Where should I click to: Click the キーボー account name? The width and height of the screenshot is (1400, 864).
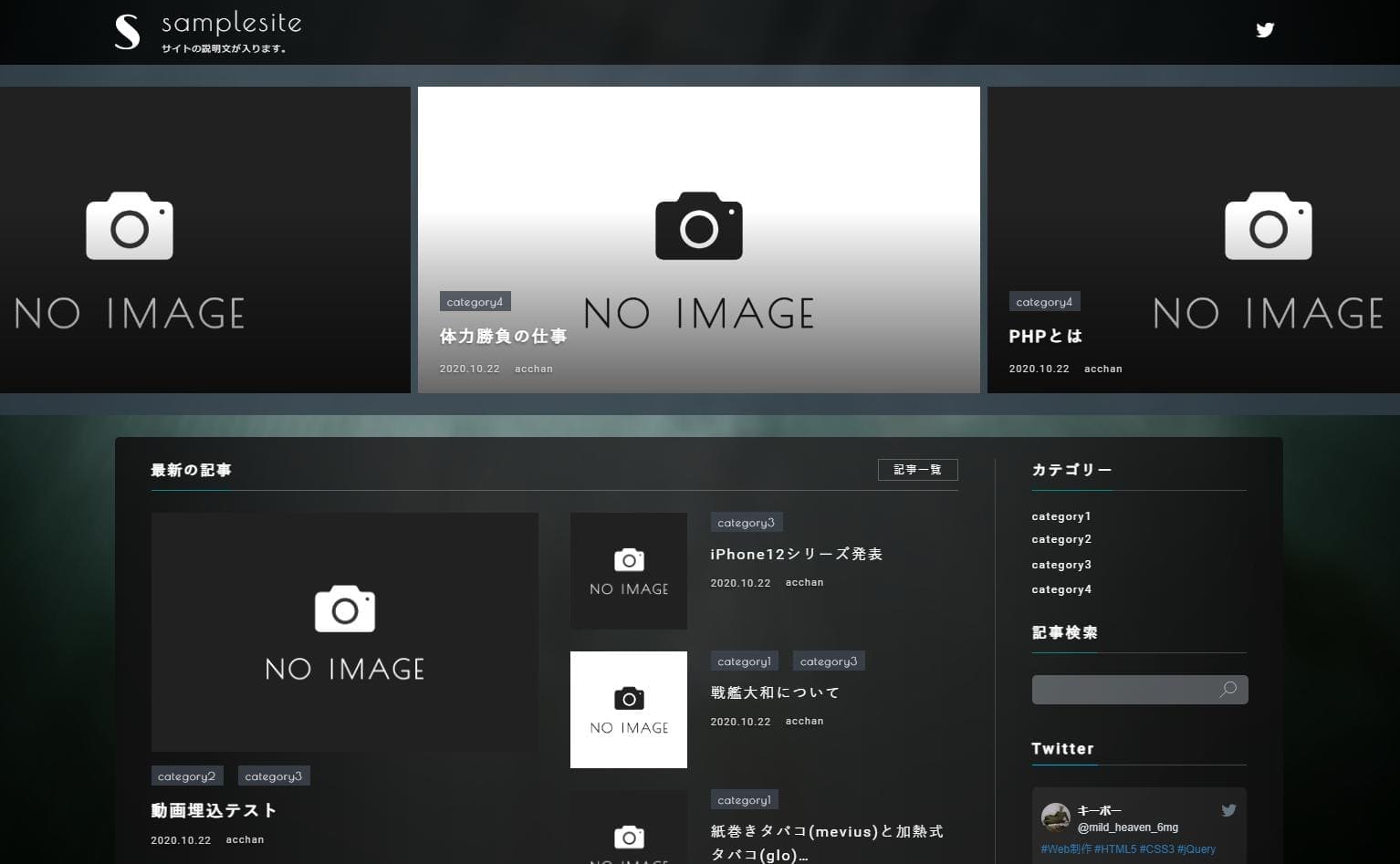1100,810
